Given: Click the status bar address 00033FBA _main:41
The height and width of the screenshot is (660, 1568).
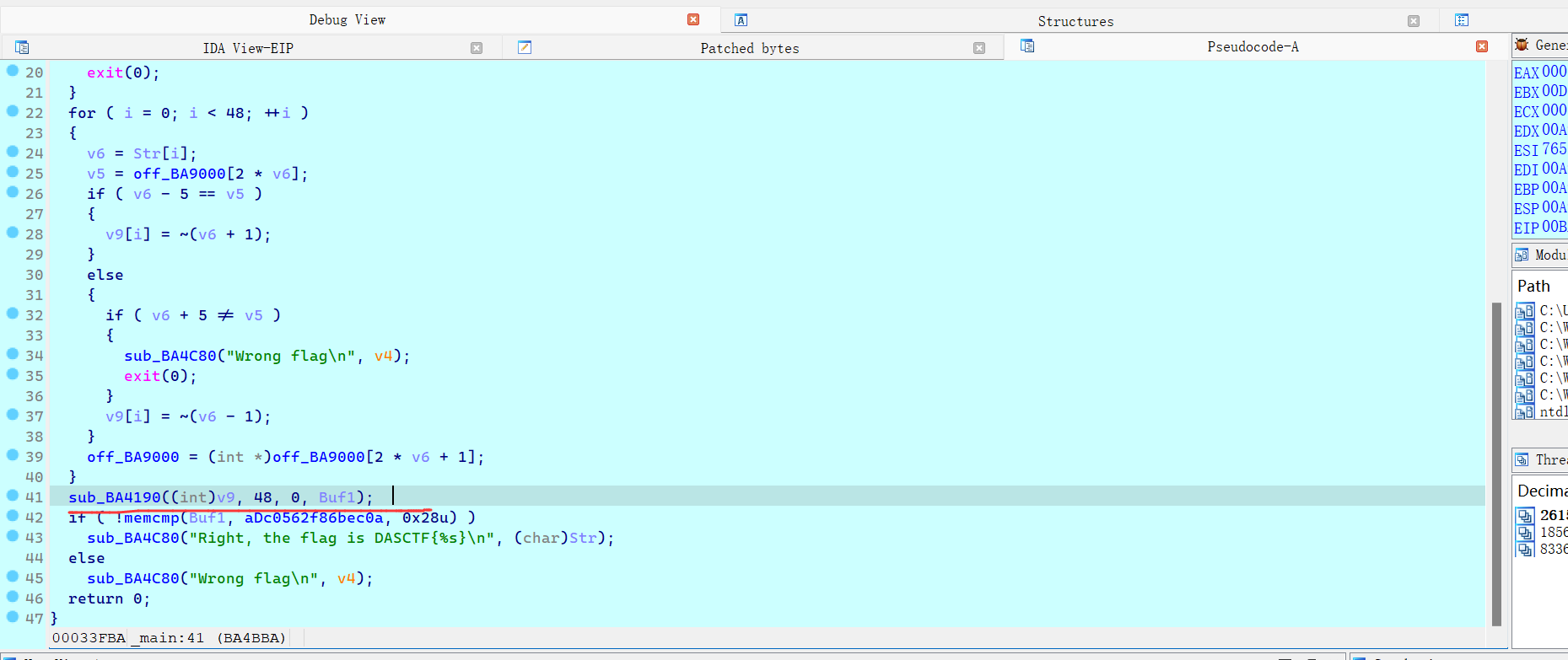Looking at the screenshot, I should [x=169, y=638].
